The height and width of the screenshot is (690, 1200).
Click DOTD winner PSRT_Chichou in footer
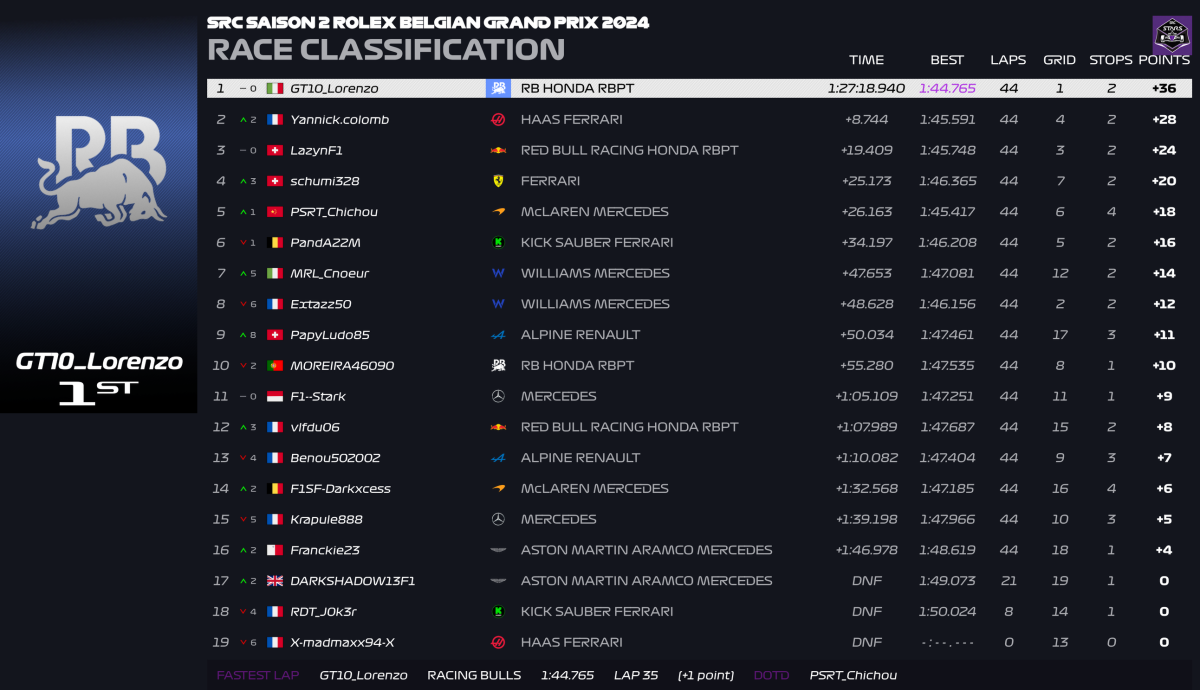(x=853, y=675)
